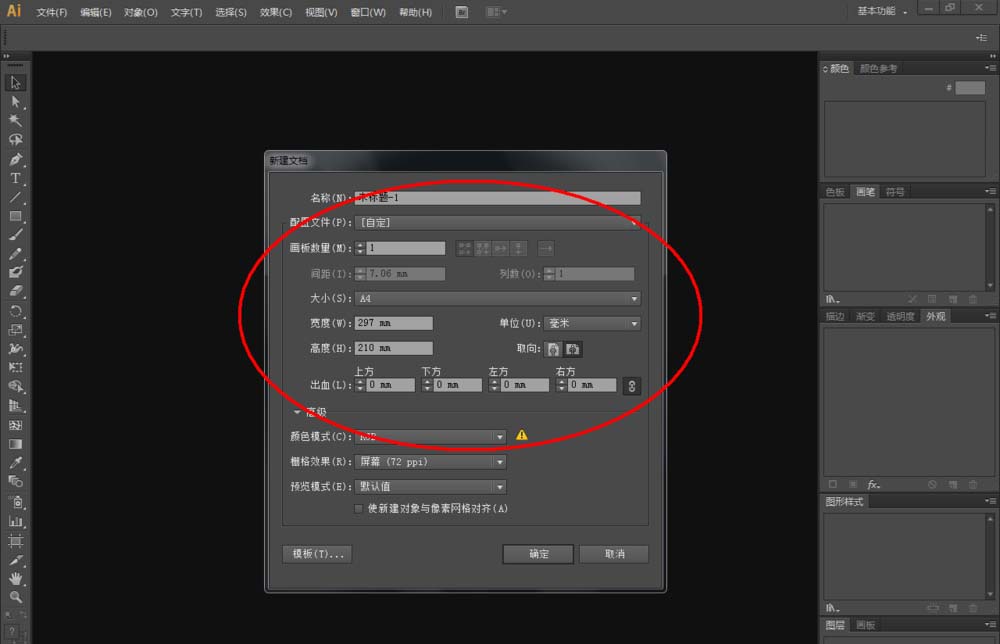Choose portrait orientation button

point(553,349)
